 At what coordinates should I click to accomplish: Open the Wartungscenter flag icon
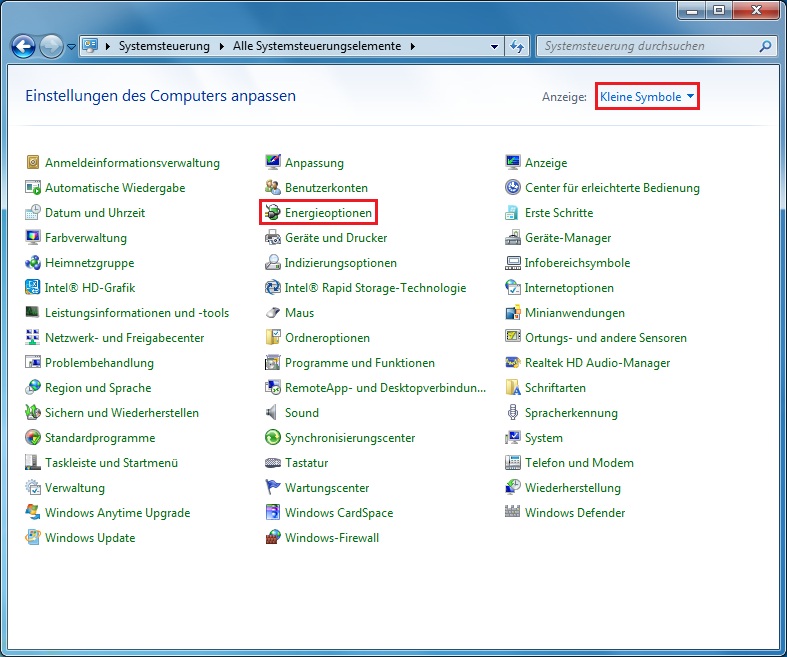(x=273, y=487)
